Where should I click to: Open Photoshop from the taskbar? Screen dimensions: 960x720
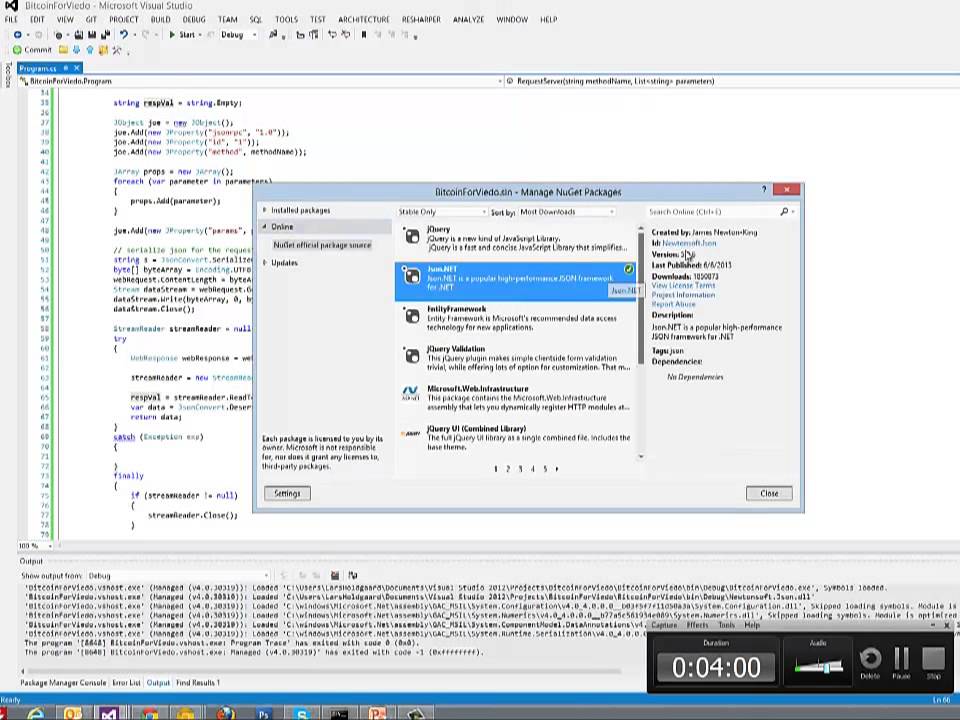263,713
